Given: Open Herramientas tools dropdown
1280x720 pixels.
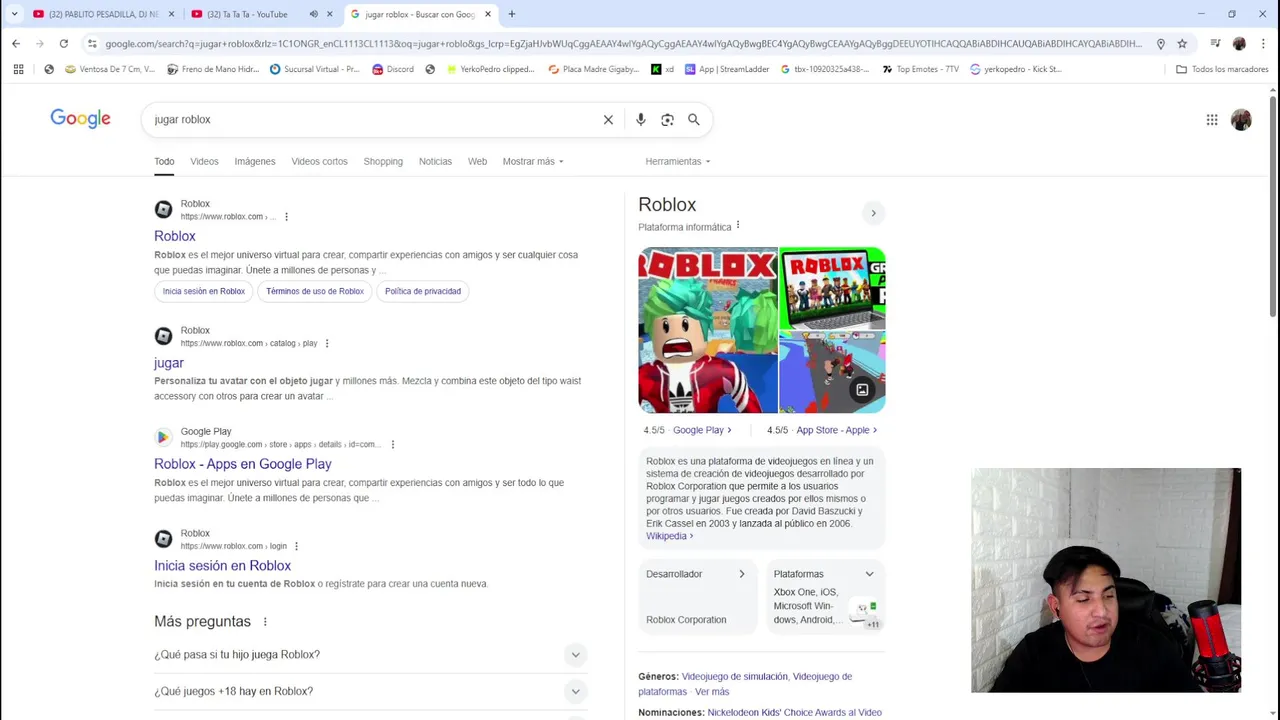Looking at the screenshot, I should (678, 161).
